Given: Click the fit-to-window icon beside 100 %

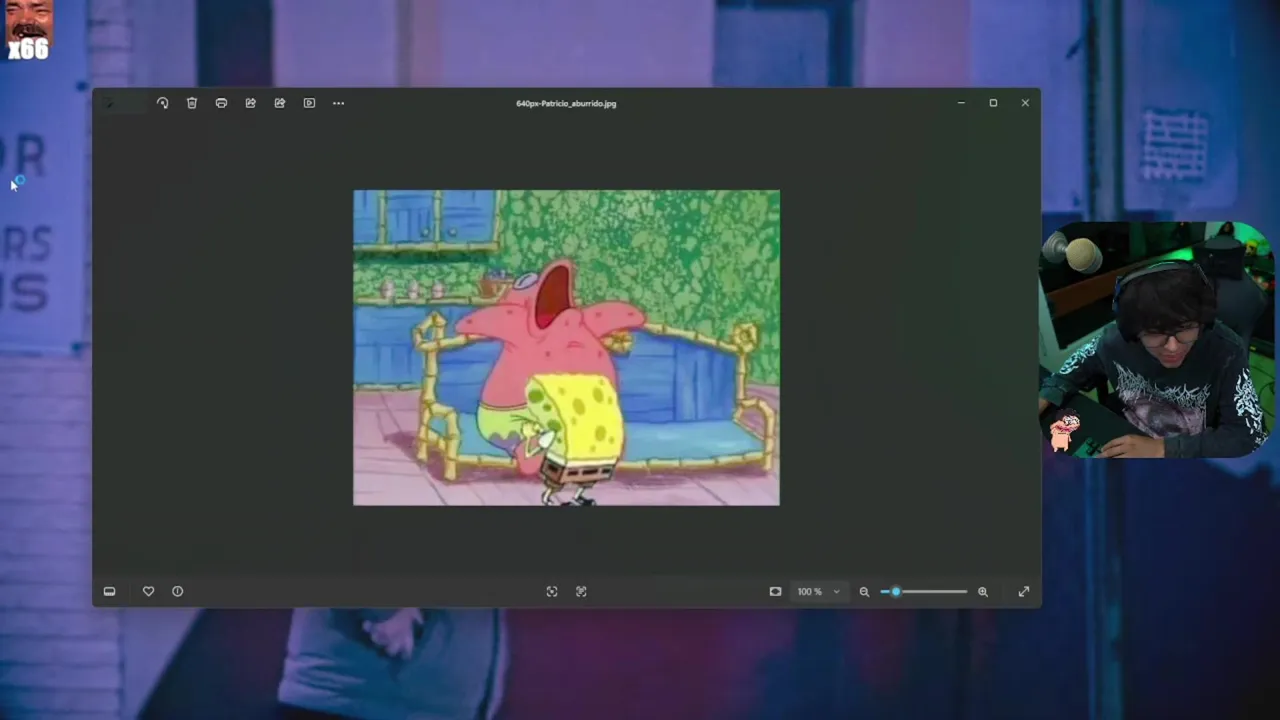Looking at the screenshot, I should (775, 591).
